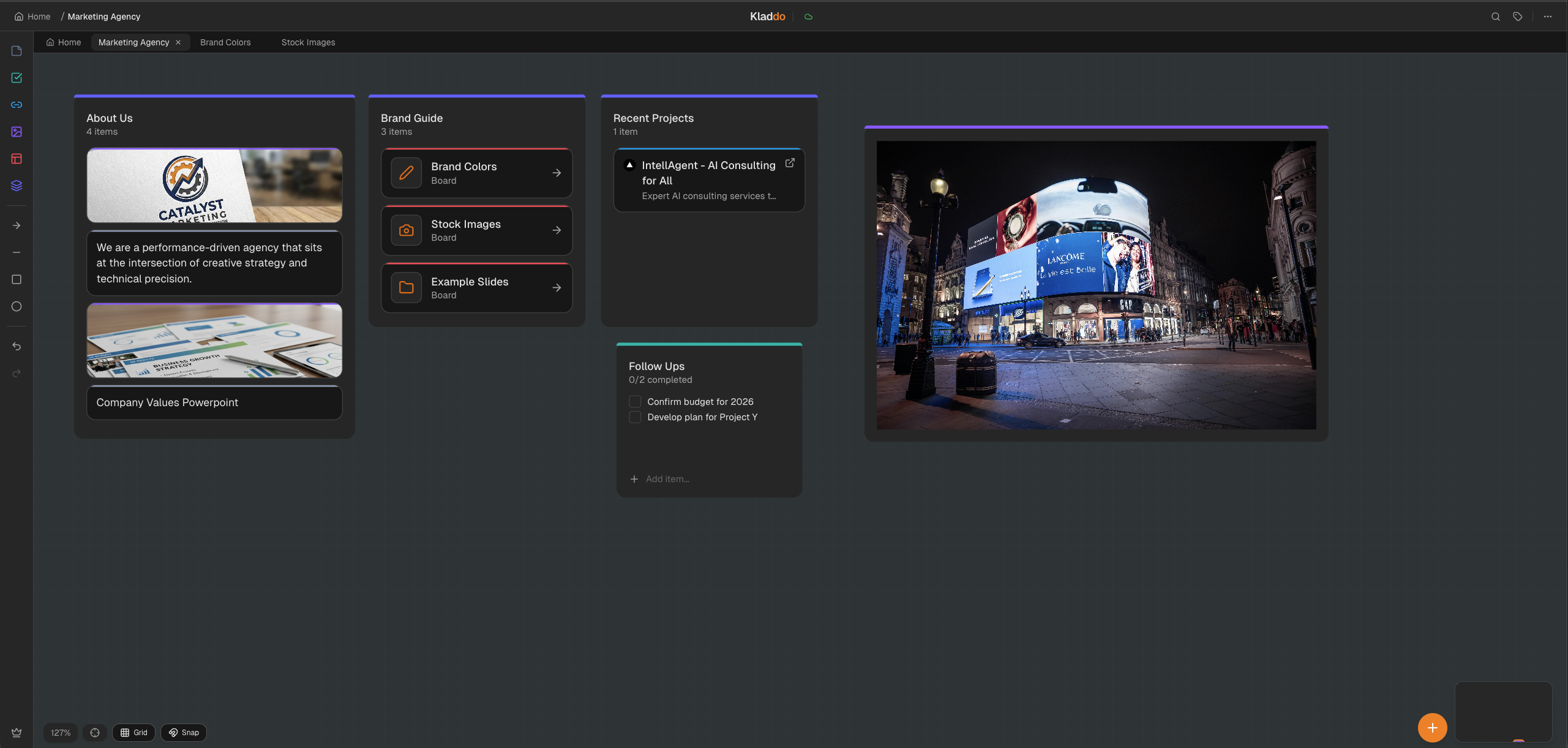Check off 'Develop plan for Project Y'

[635, 417]
